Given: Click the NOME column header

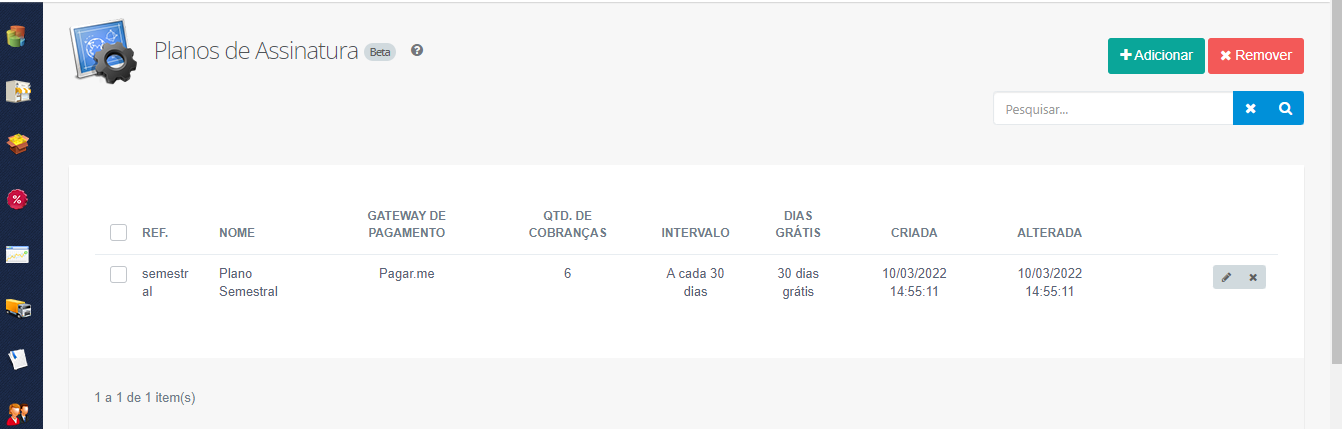Looking at the screenshot, I should click(237, 233).
